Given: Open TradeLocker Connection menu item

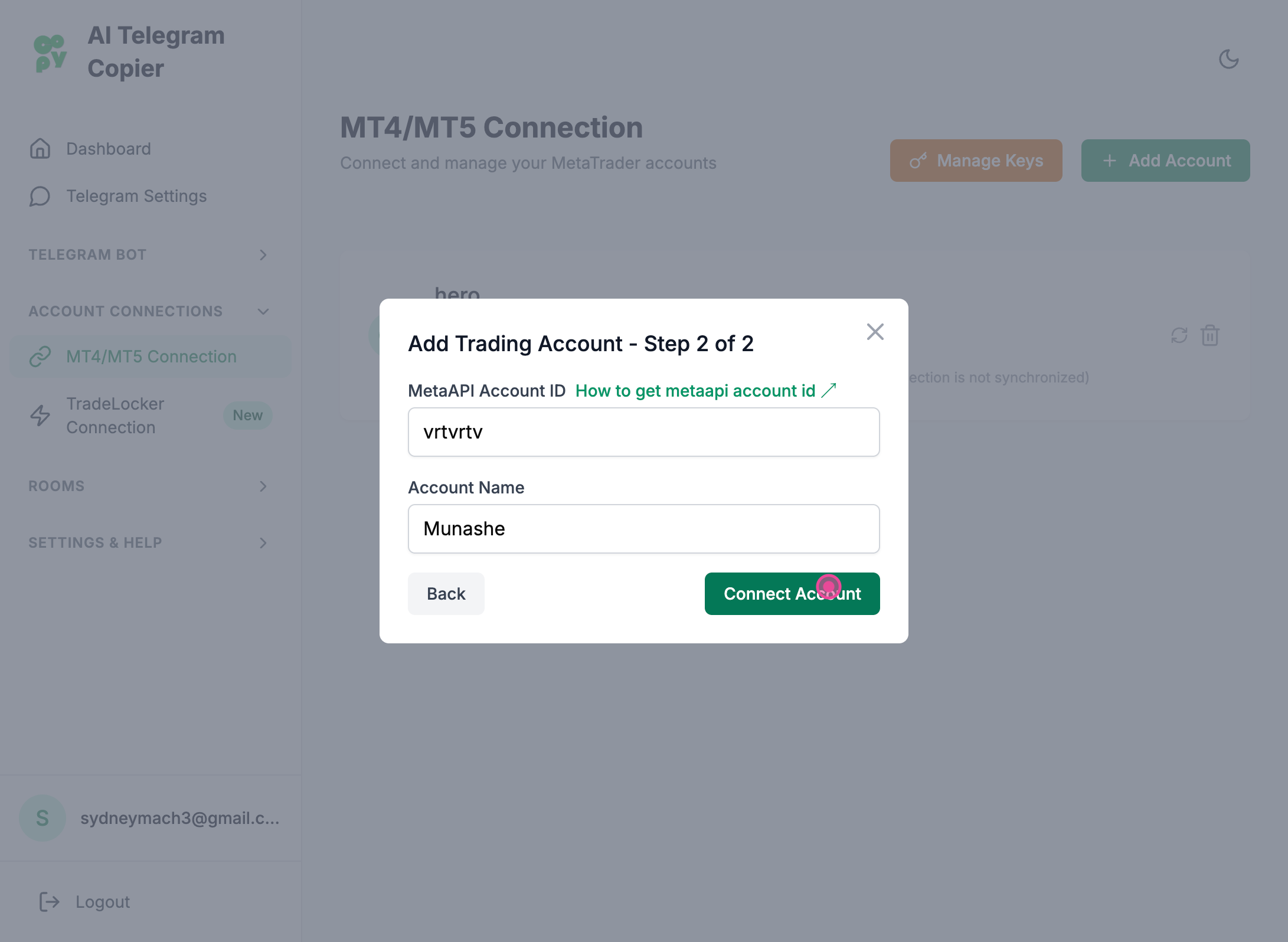Looking at the screenshot, I should (116, 416).
